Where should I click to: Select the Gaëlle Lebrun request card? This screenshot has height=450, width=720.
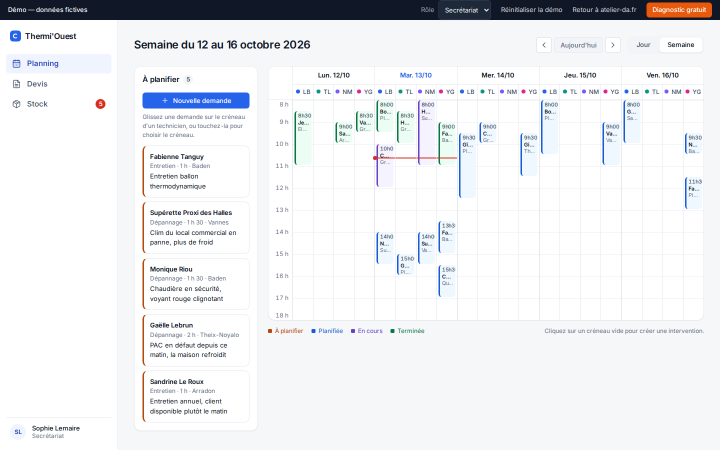(196, 340)
